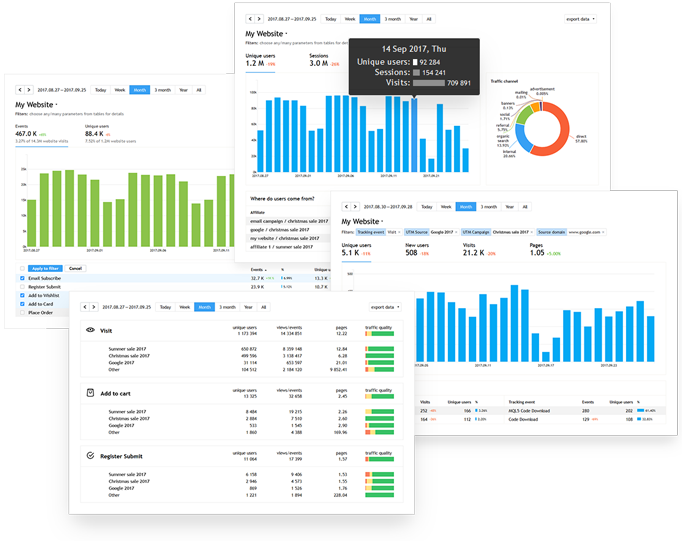The height and width of the screenshot is (541, 682).
Task: Click 'email campaign / christmas sale 2017' affiliate row
Action: coord(289,221)
